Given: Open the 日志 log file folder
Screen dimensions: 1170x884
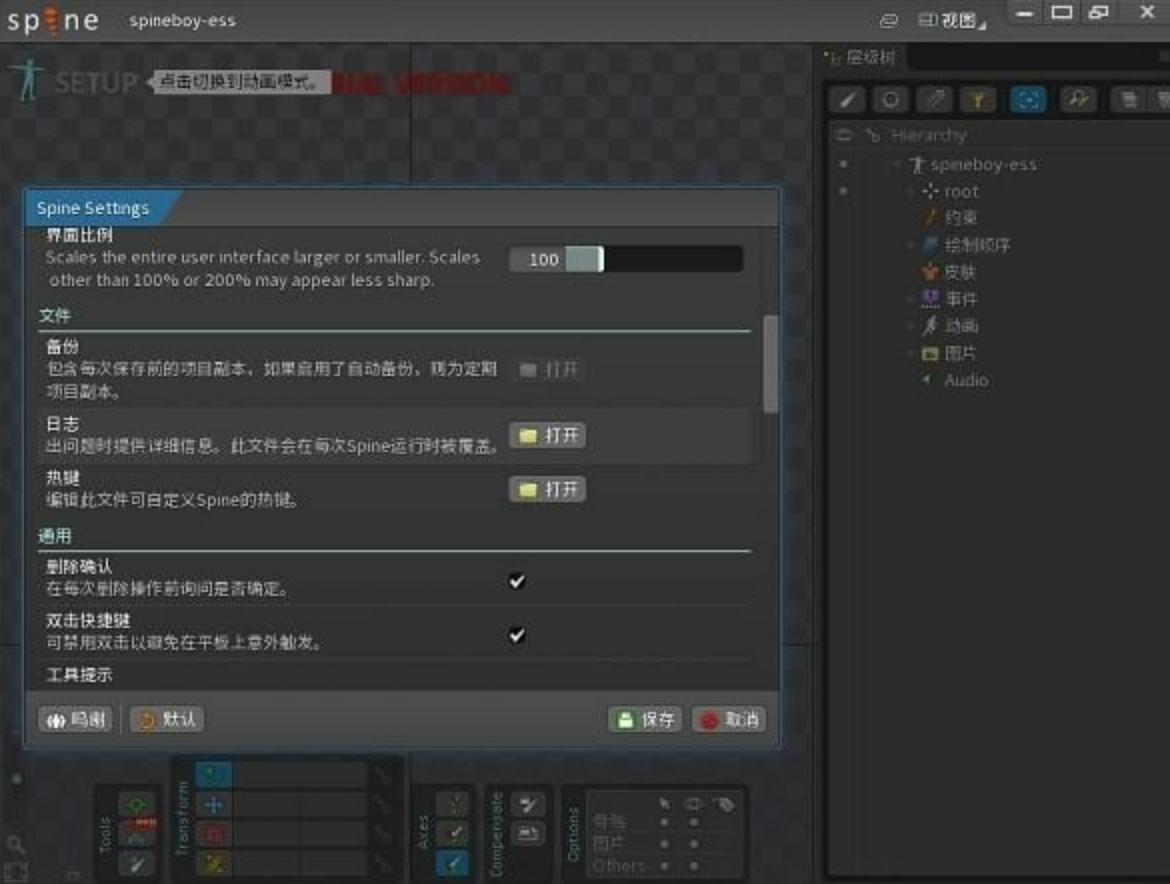Looking at the screenshot, I should coord(548,435).
